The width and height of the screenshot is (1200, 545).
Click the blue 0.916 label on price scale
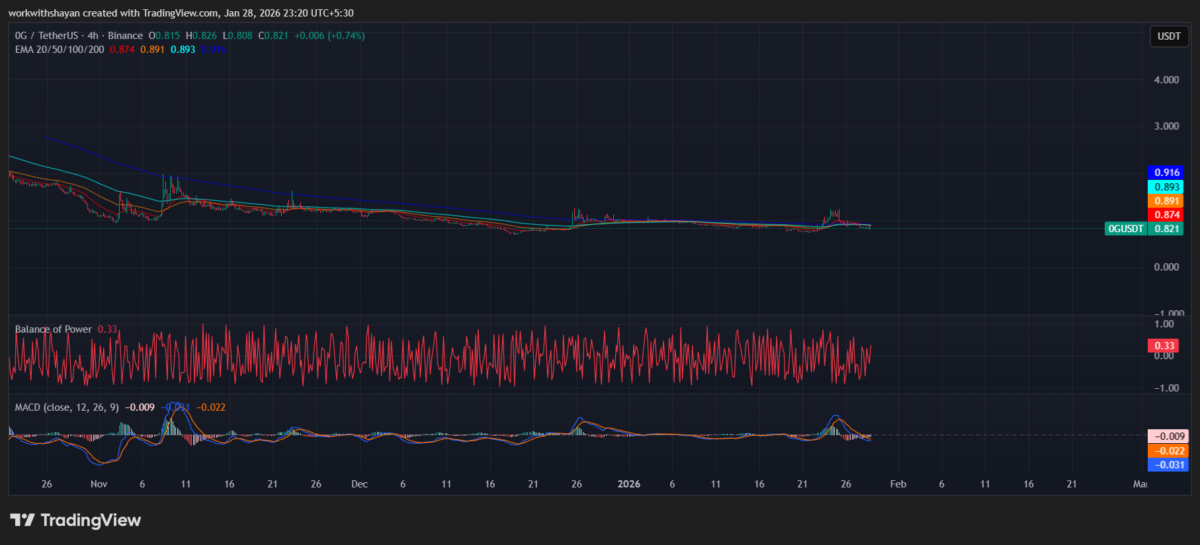point(1167,173)
